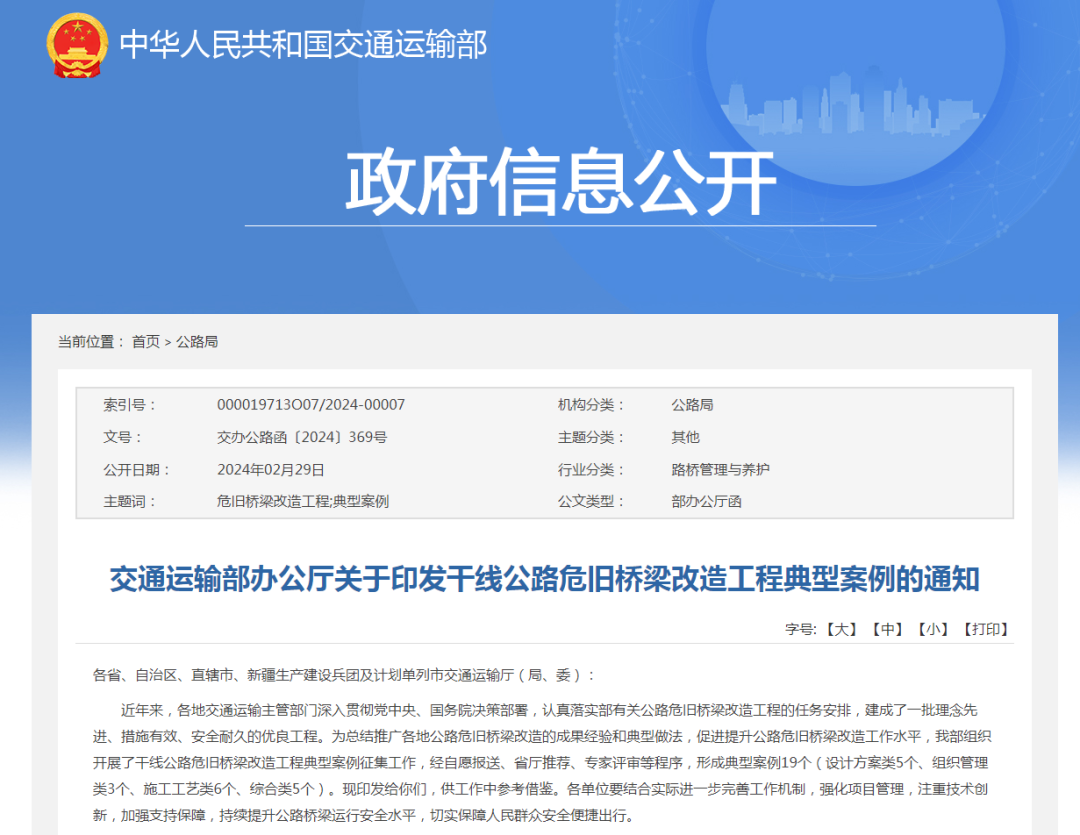Click the article title 交通运输部办公厅关于印发干线公路危旧桥梁改造工程典型案例的通知

(x=544, y=579)
